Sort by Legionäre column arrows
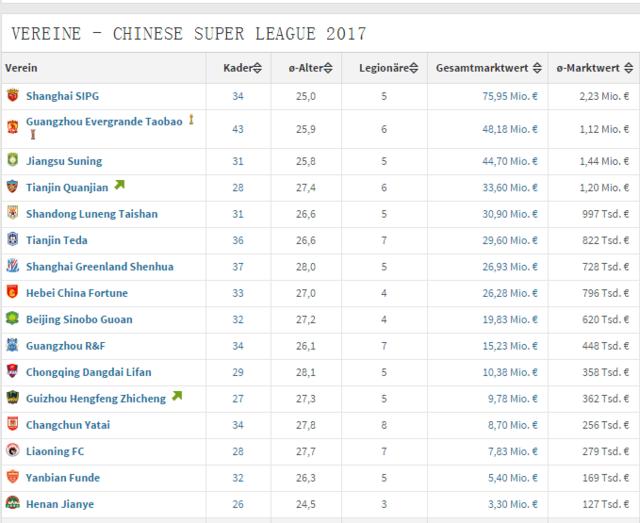The image size is (640, 523). tap(414, 68)
